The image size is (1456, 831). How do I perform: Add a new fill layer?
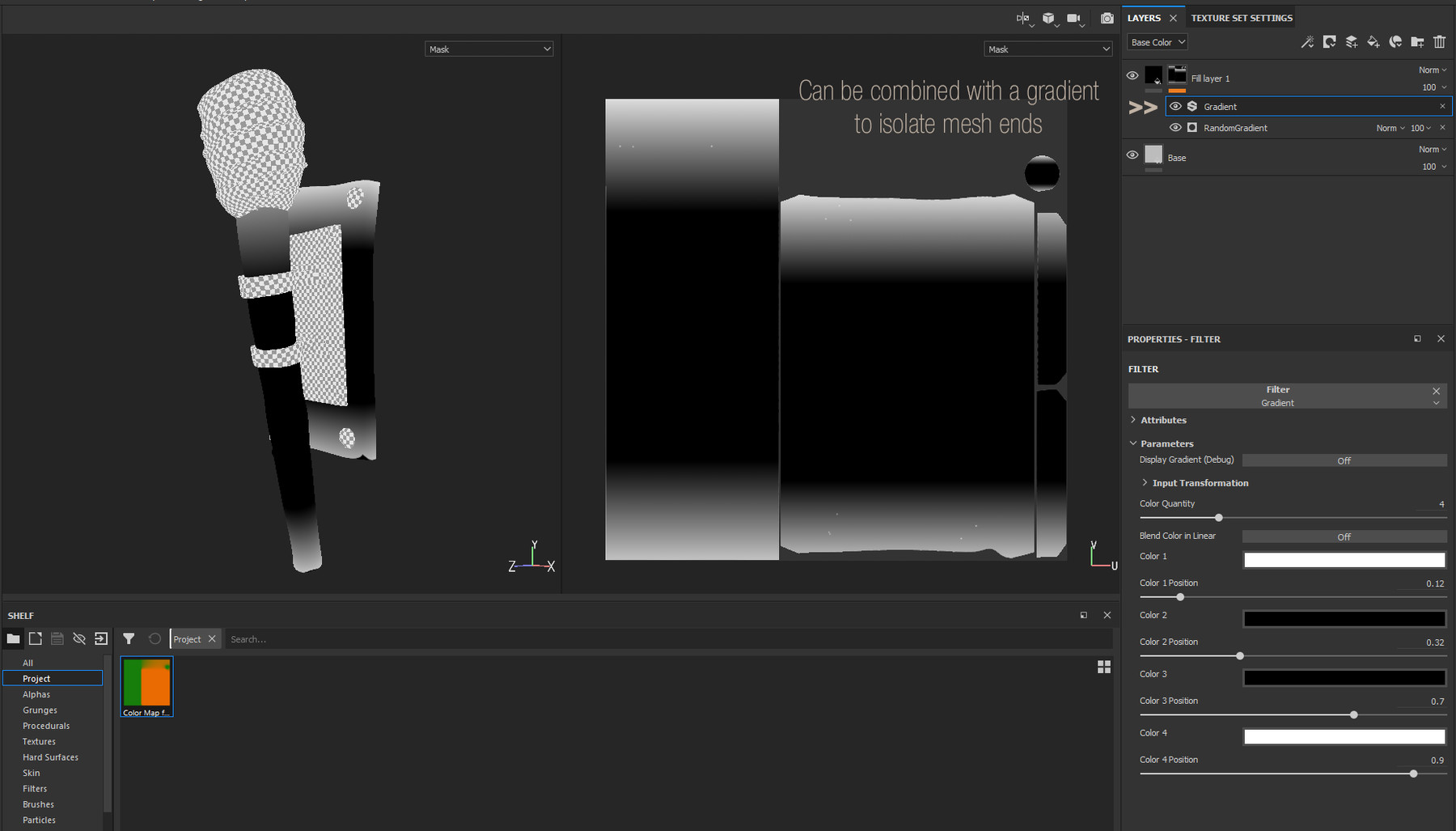tap(1373, 42)
